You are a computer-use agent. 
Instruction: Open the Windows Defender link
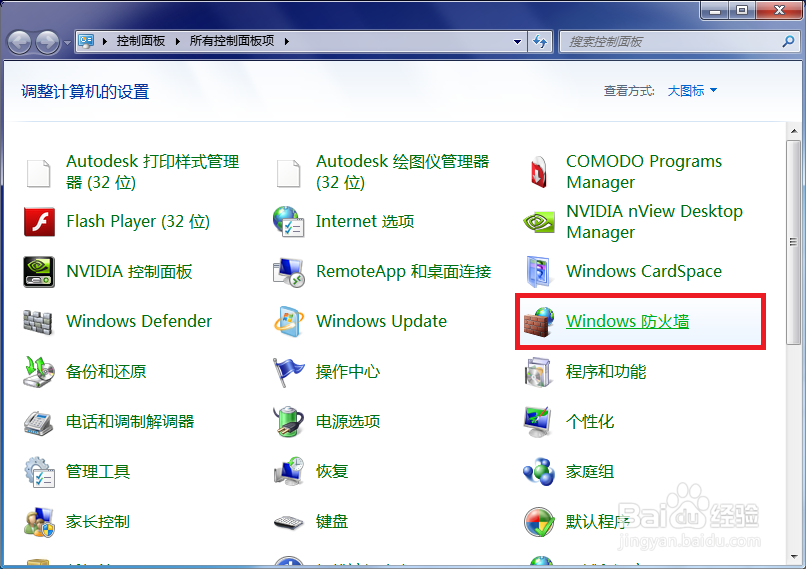tap(139, 321)
